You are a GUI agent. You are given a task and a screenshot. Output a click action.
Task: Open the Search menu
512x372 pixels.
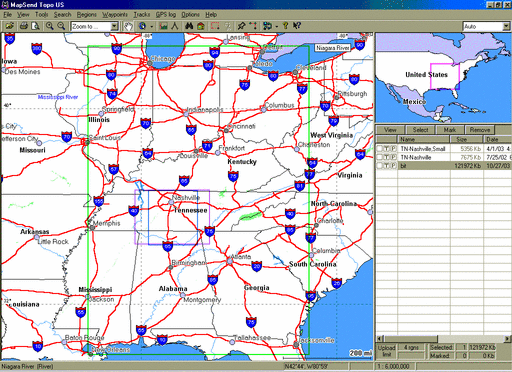(x=62, y=15)
